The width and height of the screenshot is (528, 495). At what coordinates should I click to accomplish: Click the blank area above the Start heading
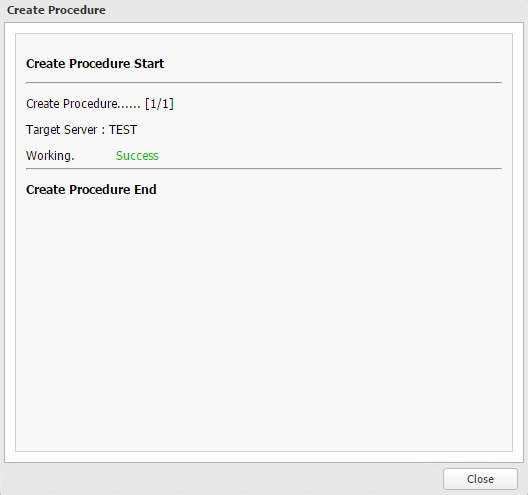click(264, 44)
